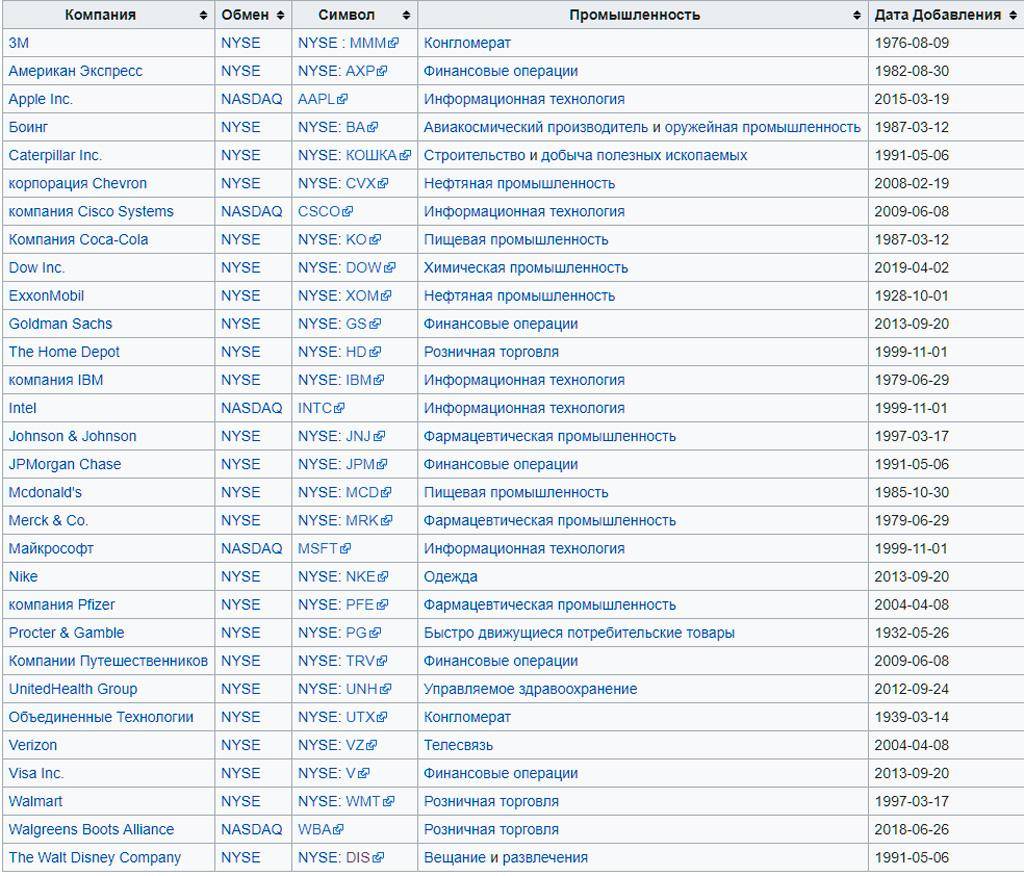
Task: Click external link icon after NYSE: DIS
Action: tap(379, 858)
